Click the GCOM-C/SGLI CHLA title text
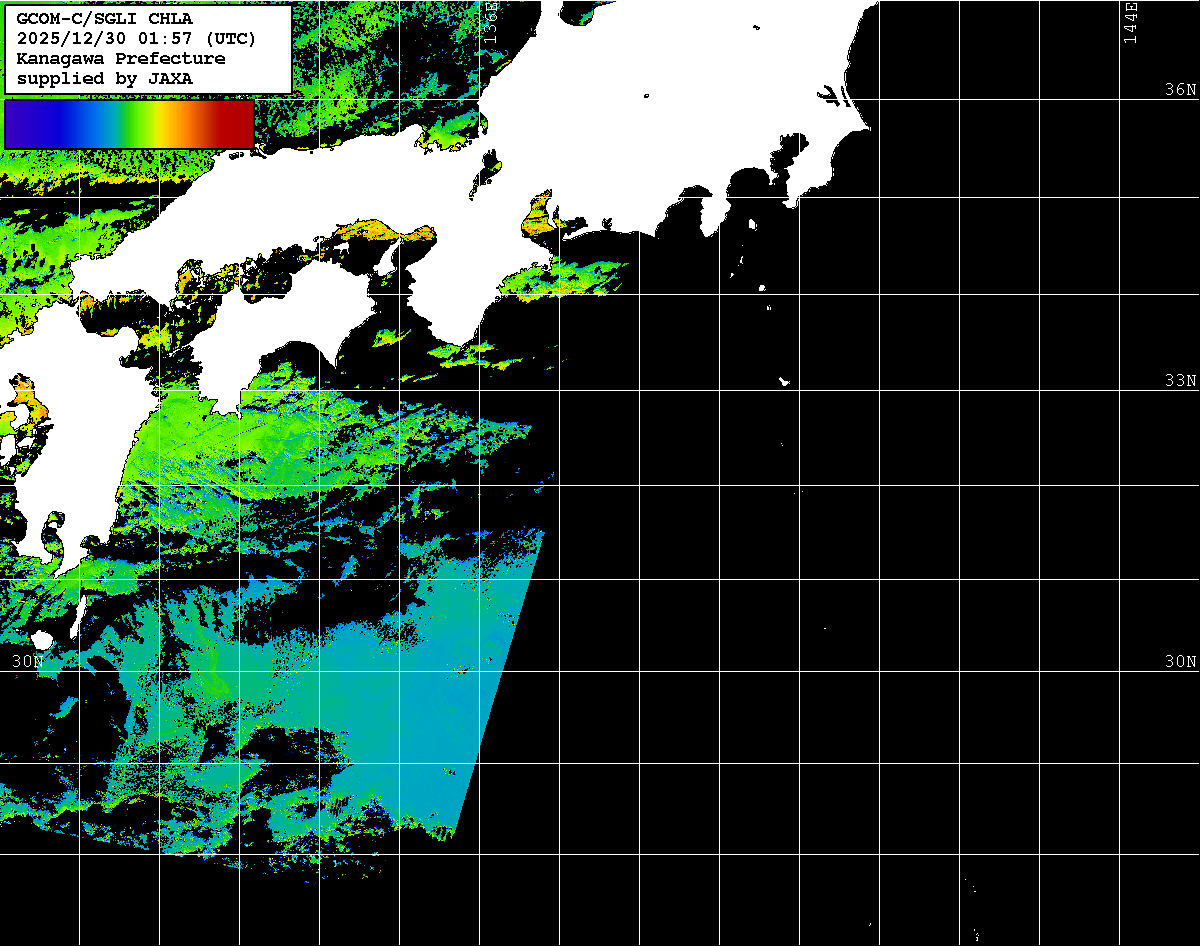The width and height of the screenshot is (1200, 946). [104, 18]
